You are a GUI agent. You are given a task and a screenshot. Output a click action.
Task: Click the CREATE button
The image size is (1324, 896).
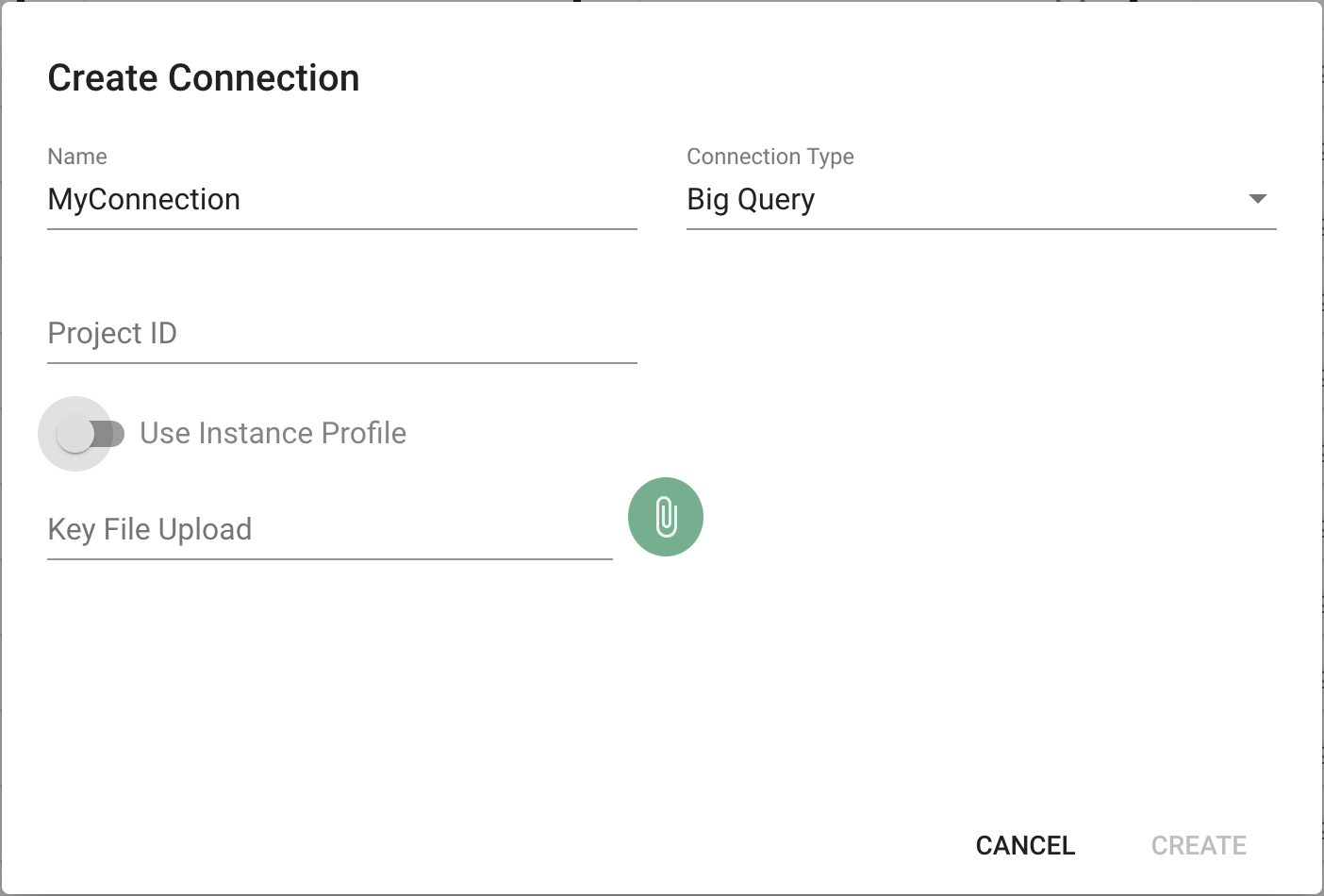tap(1199, 845)
